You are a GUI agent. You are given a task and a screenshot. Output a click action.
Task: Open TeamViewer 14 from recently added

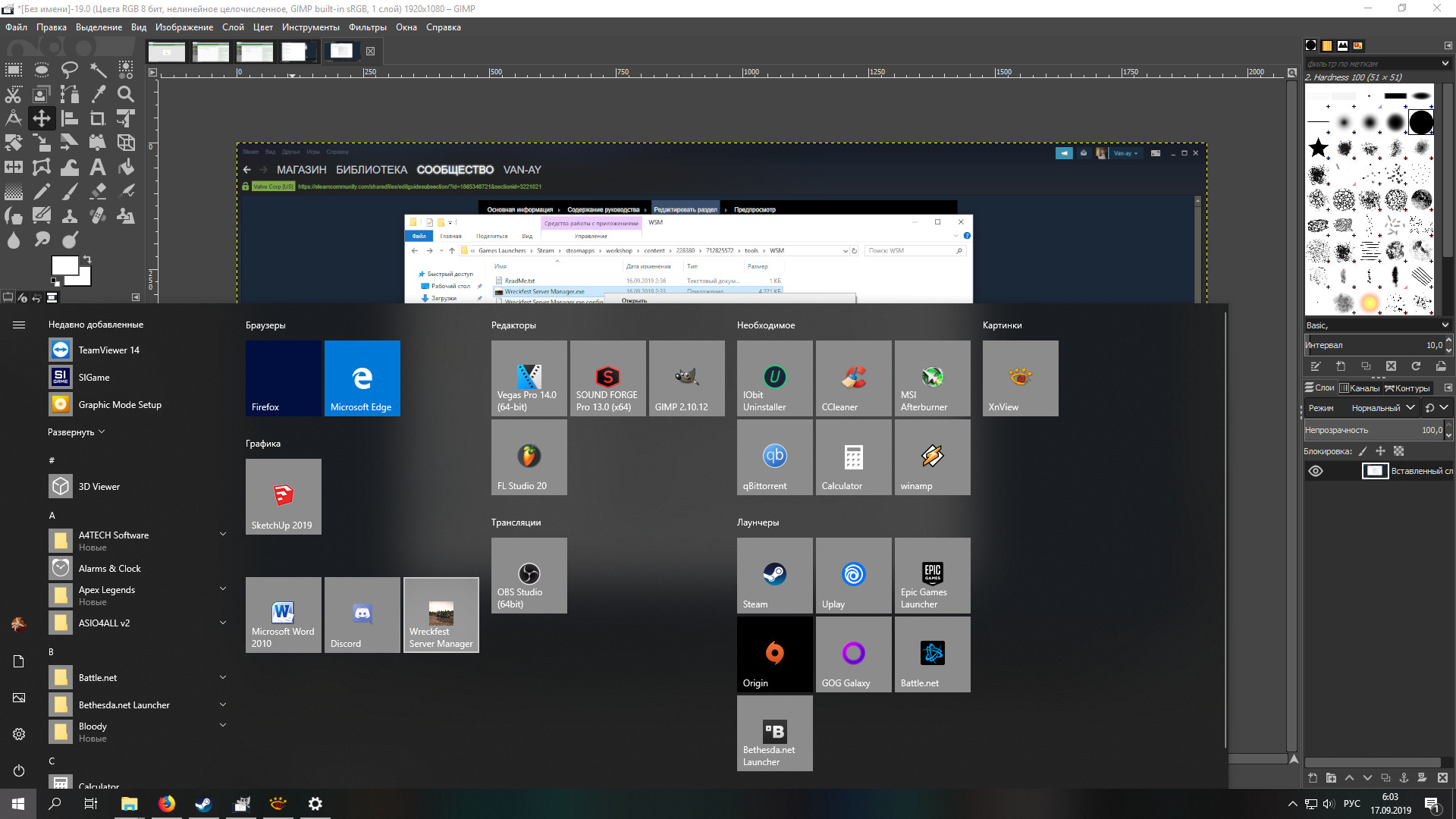click(108, 350)
